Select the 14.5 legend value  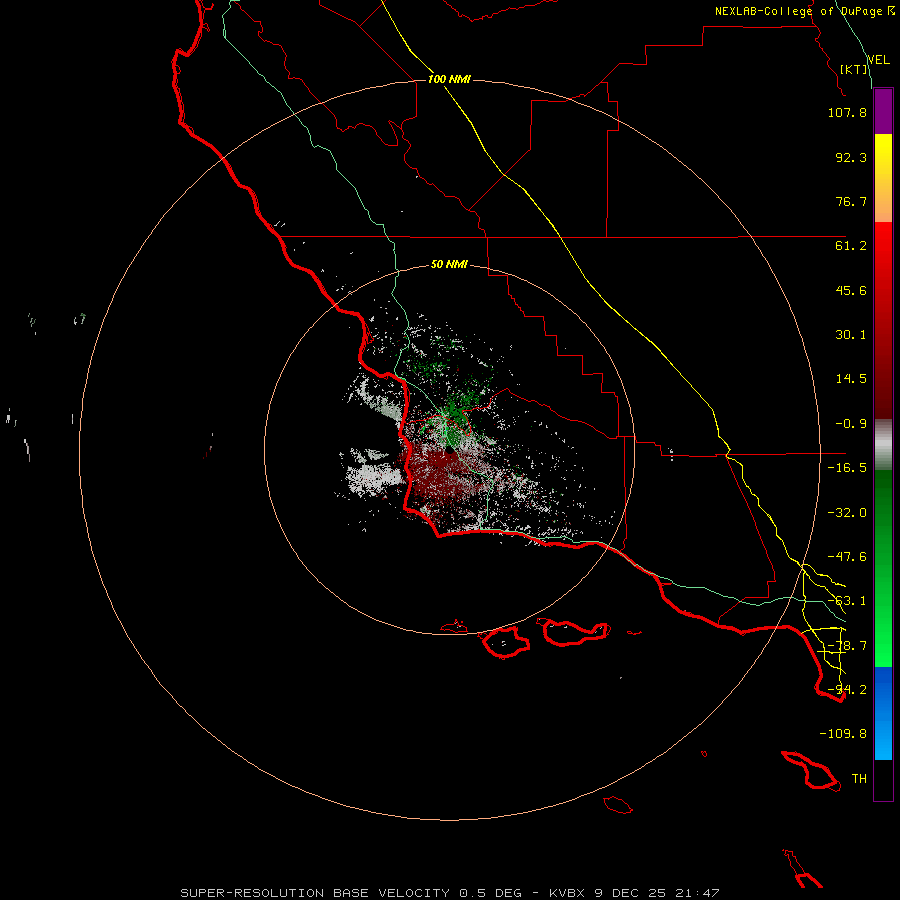[851, 379]
